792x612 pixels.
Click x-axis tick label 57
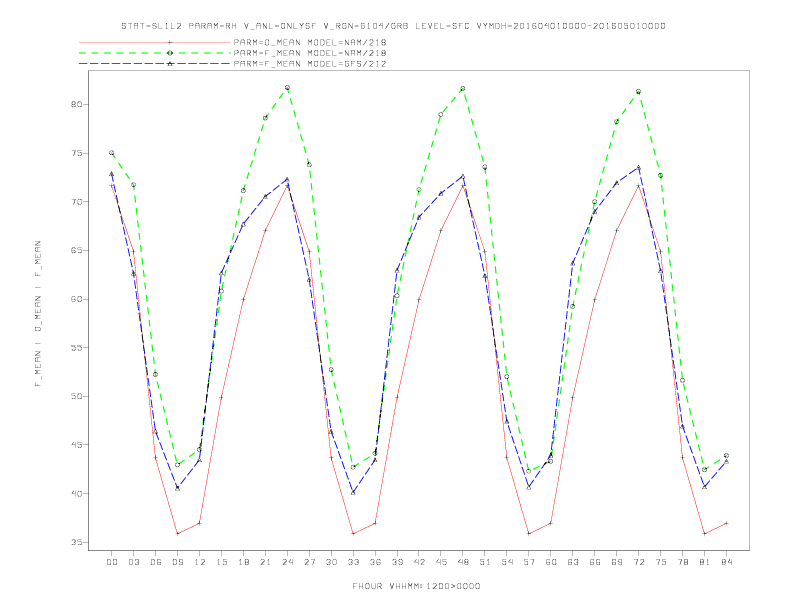click(529, 562)
